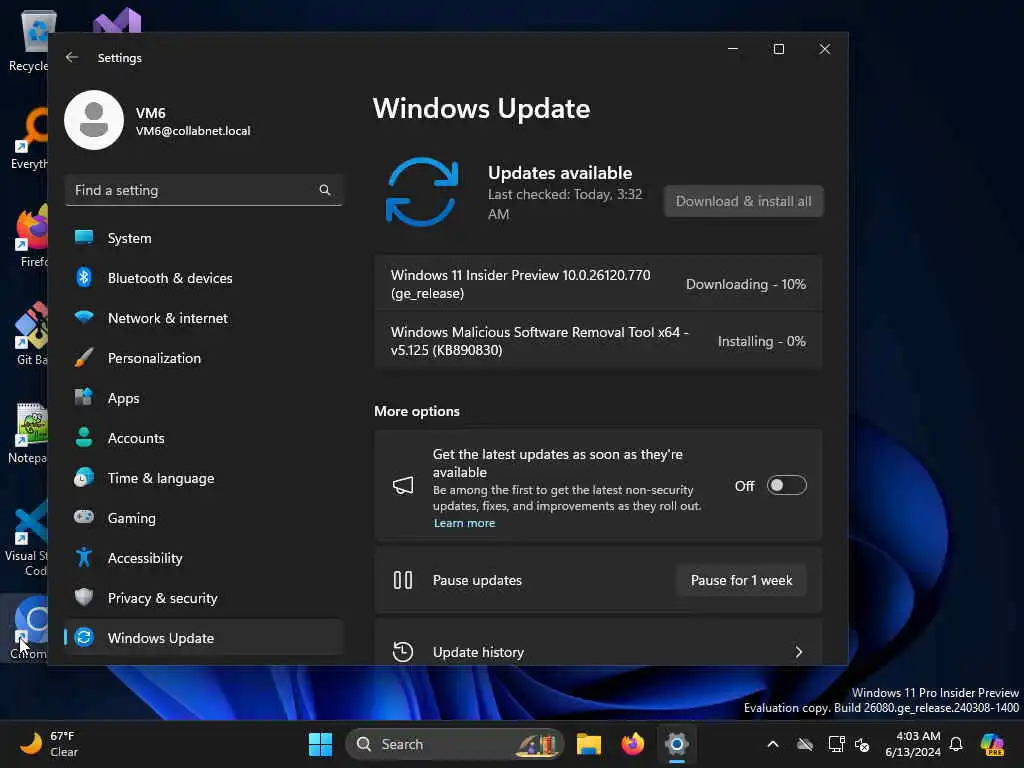Click the muted volume icon in system tray
Viewport: 1024px width, 768px height.
point(861,744)
